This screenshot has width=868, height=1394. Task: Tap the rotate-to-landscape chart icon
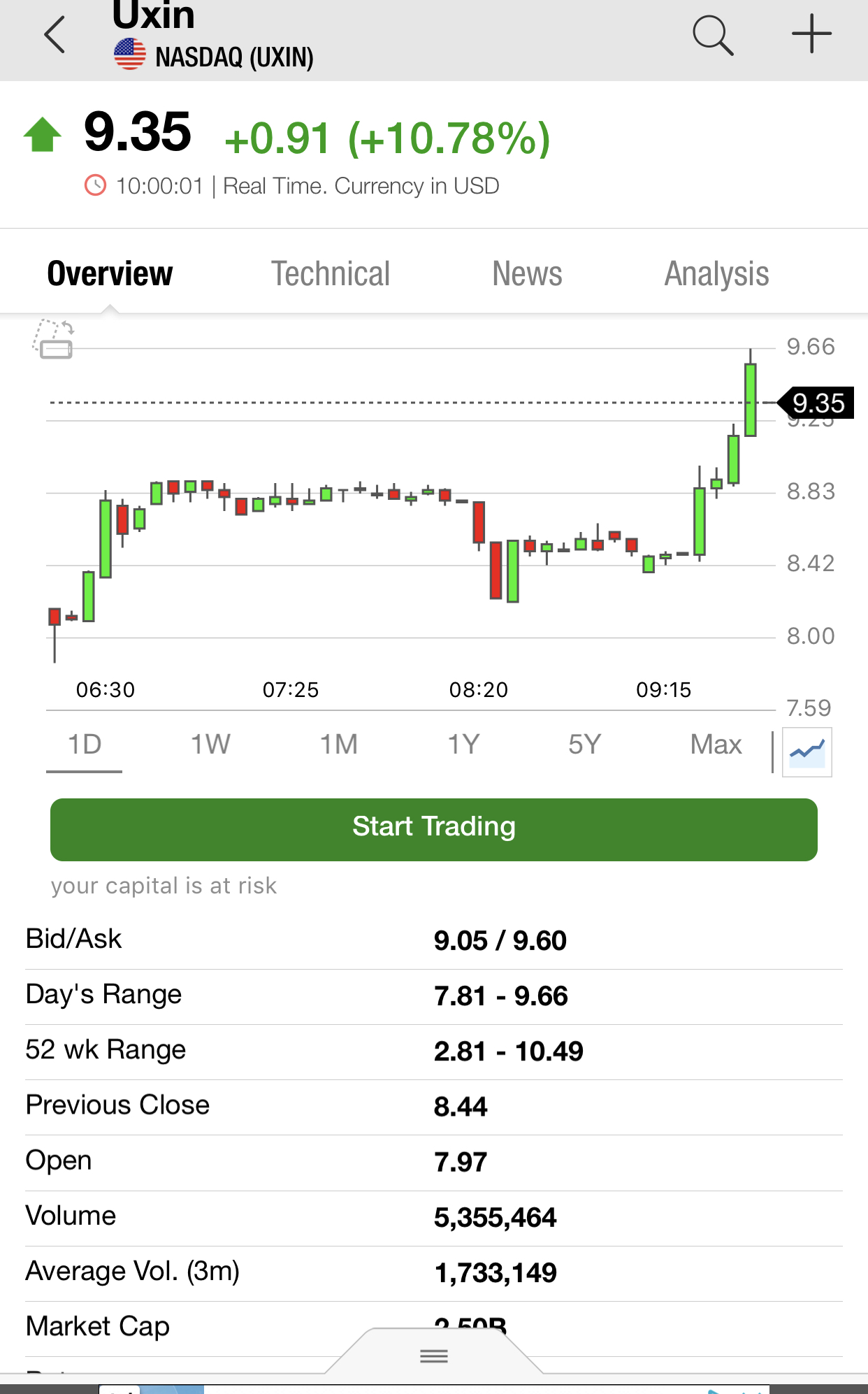[54, 339]
